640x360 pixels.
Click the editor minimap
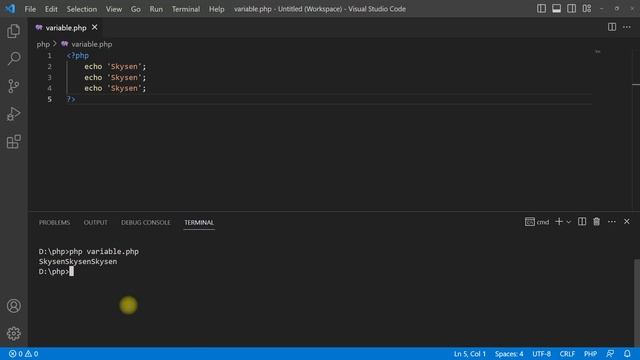(x=598, y=52)
